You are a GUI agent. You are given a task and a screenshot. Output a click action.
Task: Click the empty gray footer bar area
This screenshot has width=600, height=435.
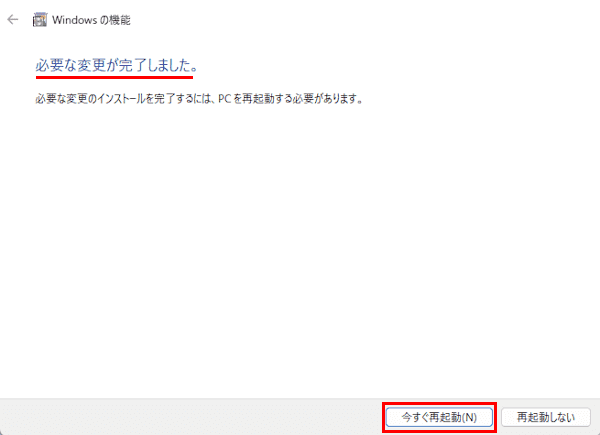point(191,417)
